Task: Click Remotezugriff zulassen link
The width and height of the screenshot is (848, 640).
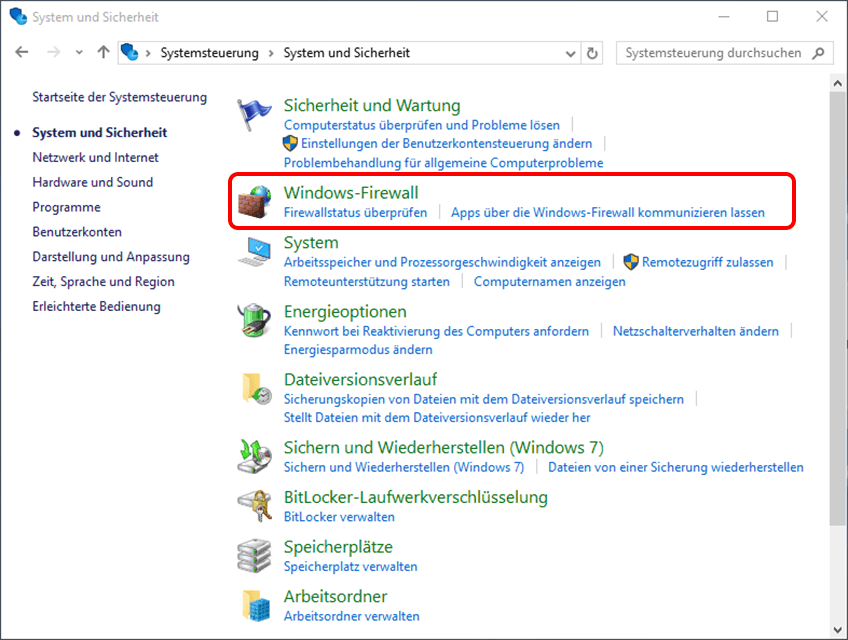Action: (707, 262)
